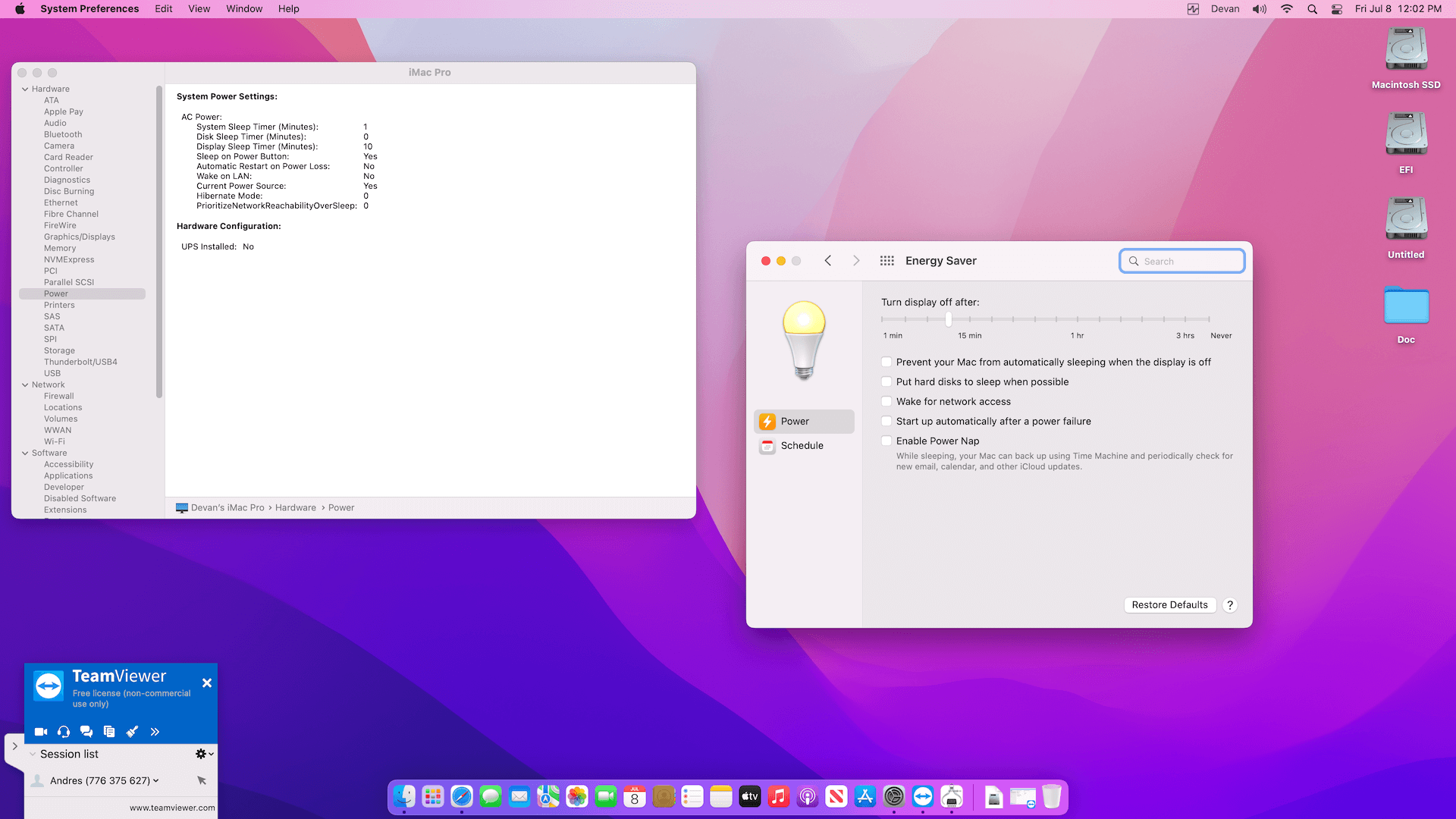Collapse the Hardware tree section
Image resolution: width=1456 pixels, height=819 pixels.
point(25,89)
